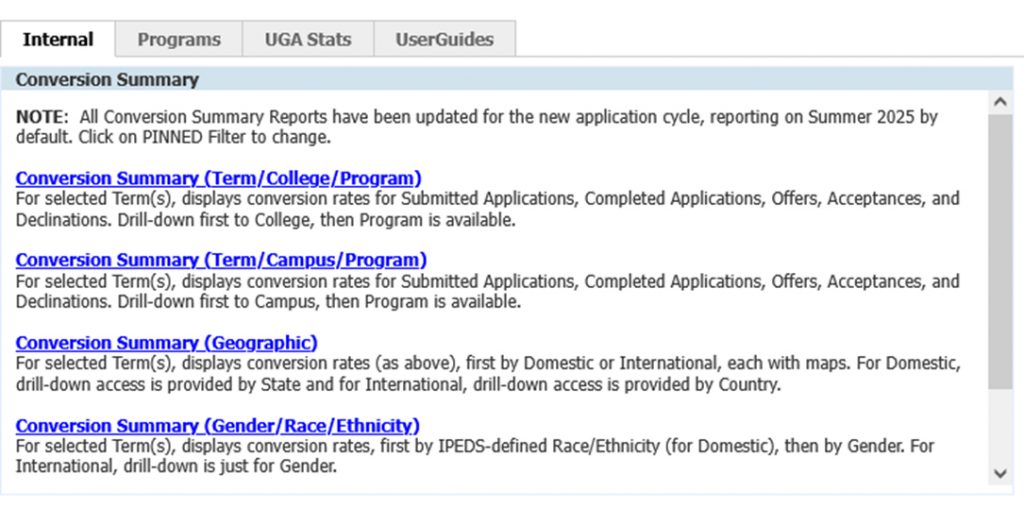Open the Programs tab

click(179, 40)
